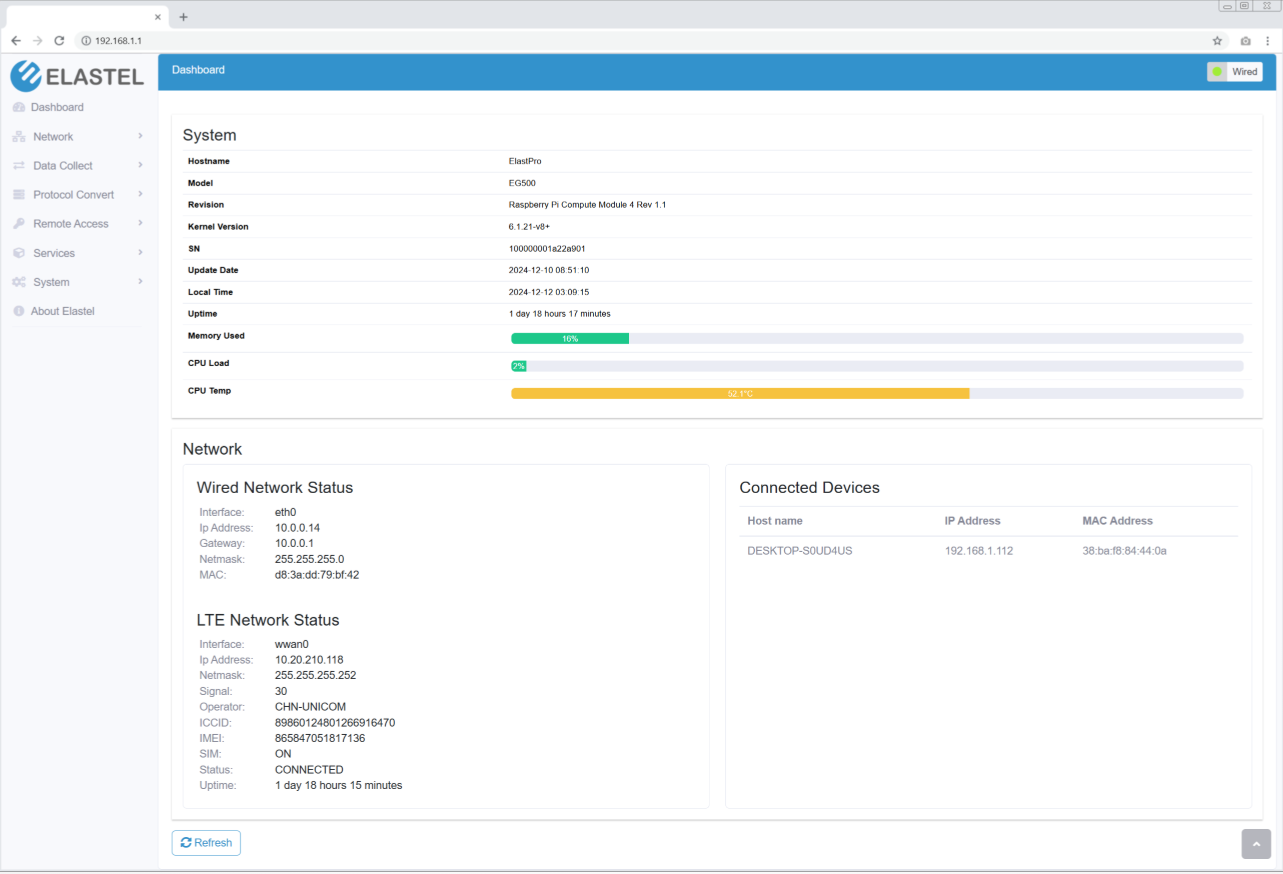The width and height of the screenshot is (1283, 874).
Task: Click the Refresh button
Action: (x=206, y=843)
